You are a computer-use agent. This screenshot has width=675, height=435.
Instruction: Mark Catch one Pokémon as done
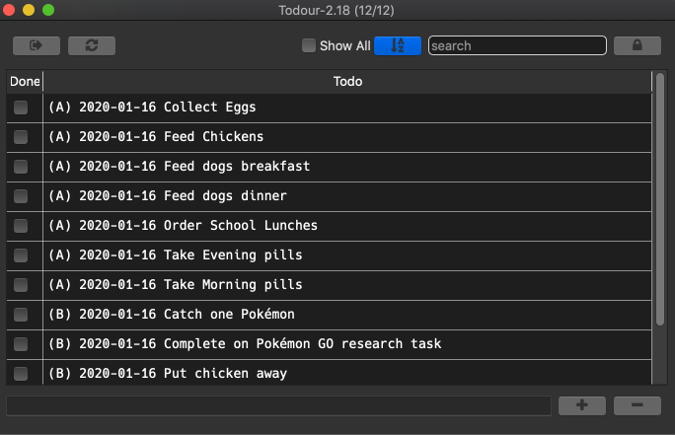[21, 315]
